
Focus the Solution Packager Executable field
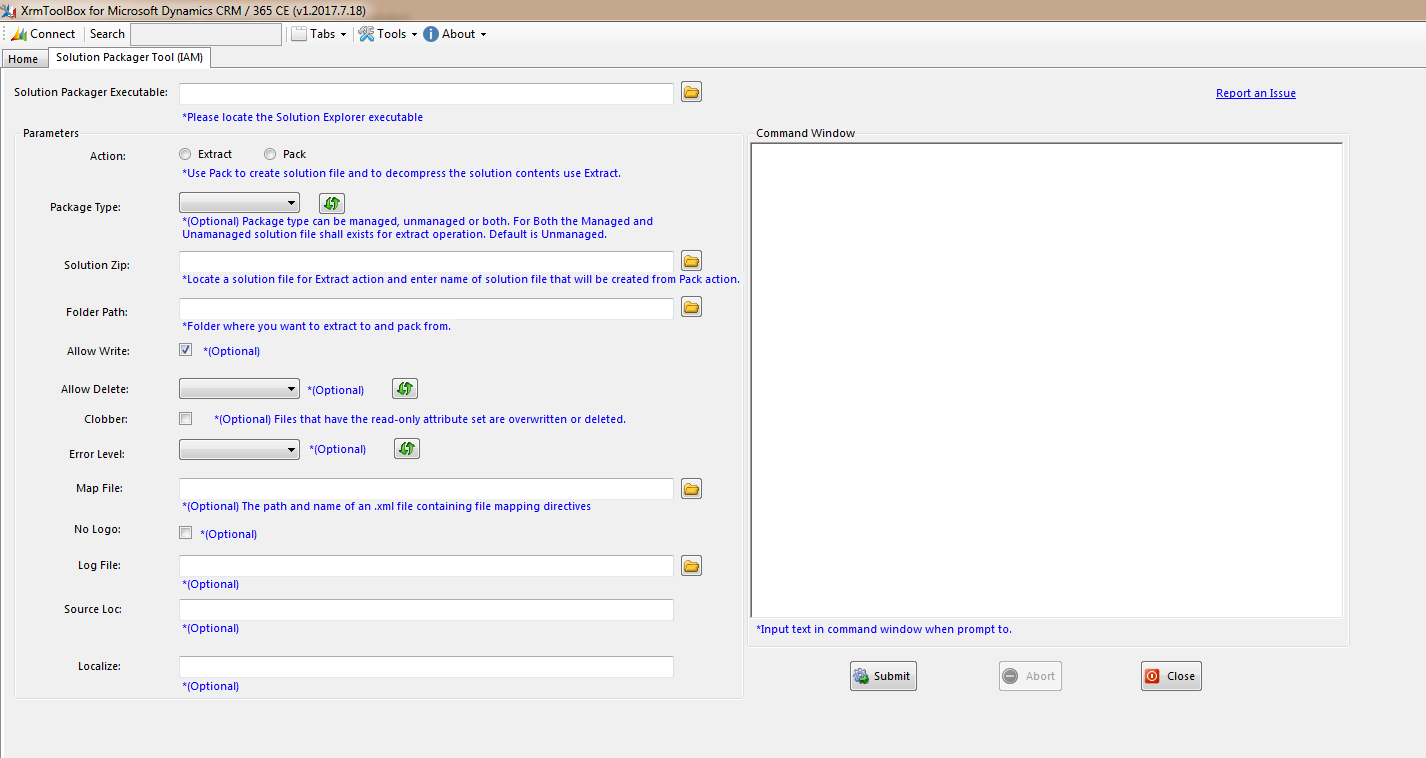coord(426,93)
